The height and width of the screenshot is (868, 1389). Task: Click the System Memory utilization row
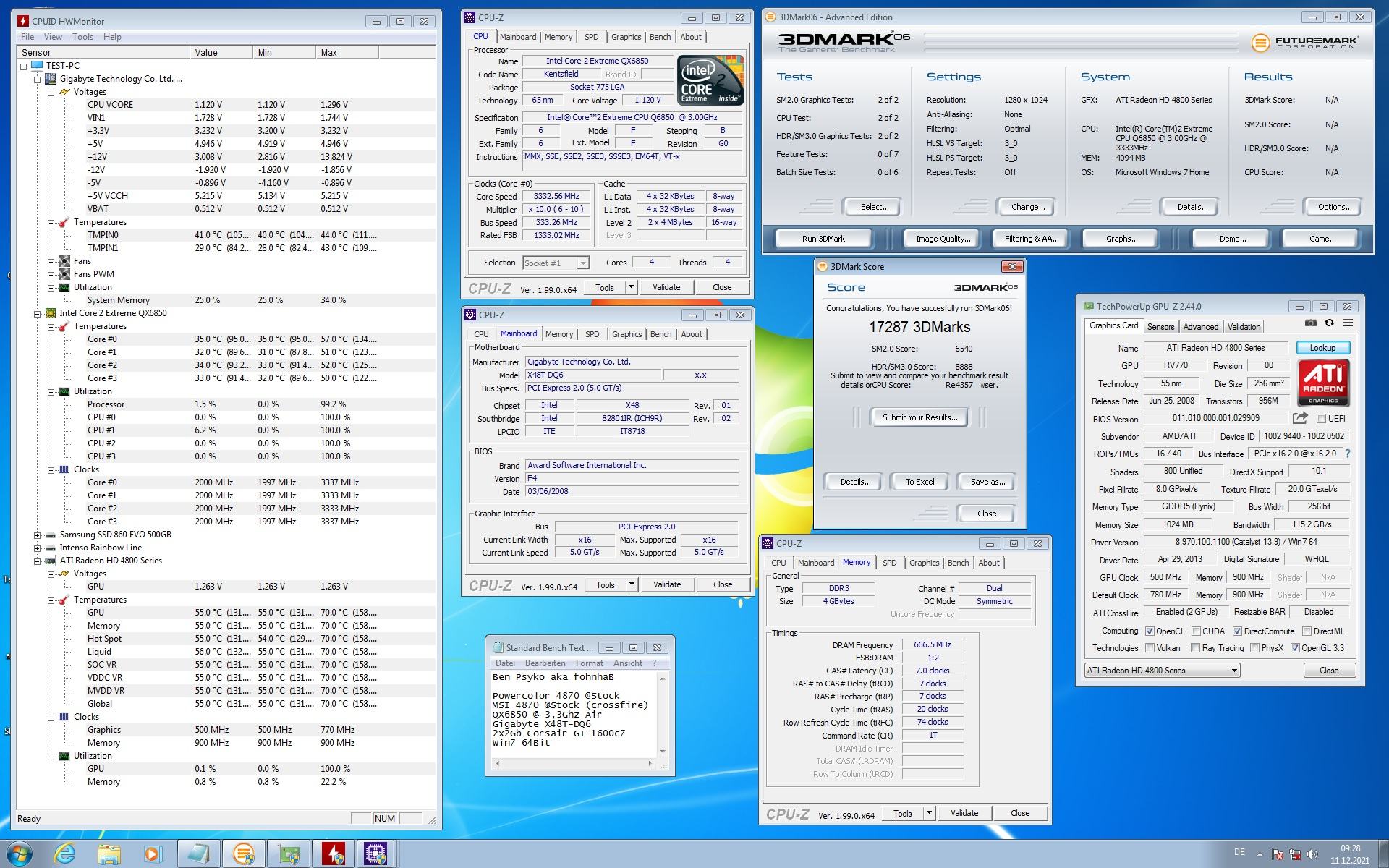226,300
